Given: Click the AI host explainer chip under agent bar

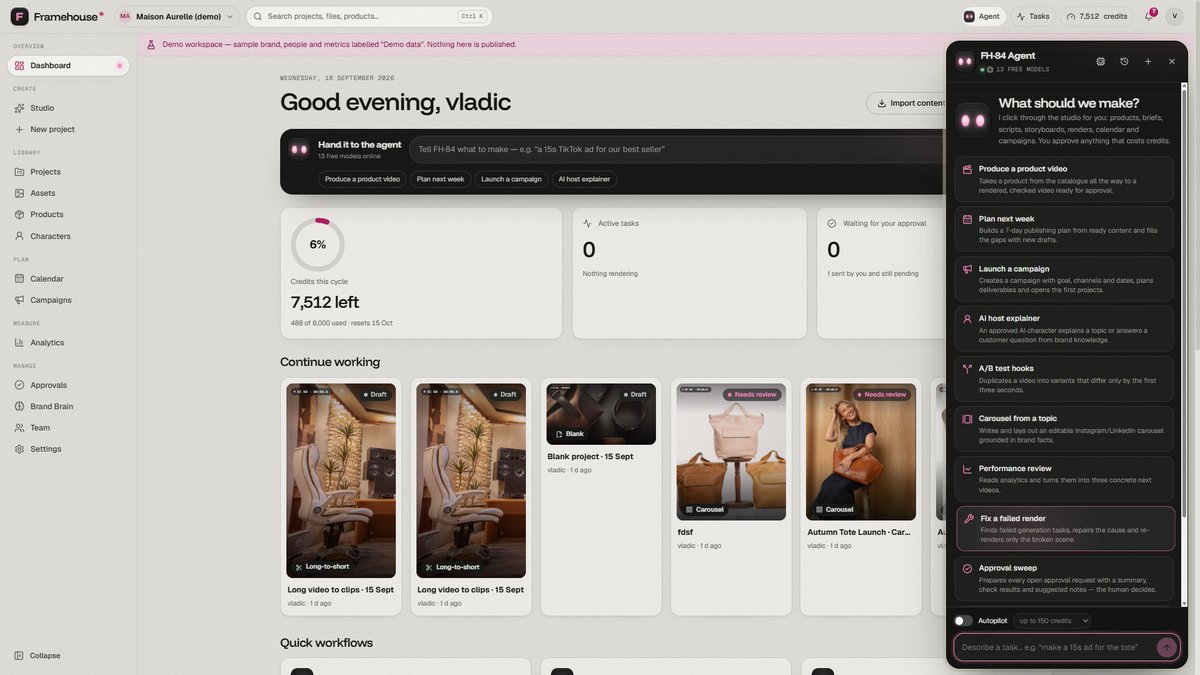Looking at the screenshot, I should point(584,179).
